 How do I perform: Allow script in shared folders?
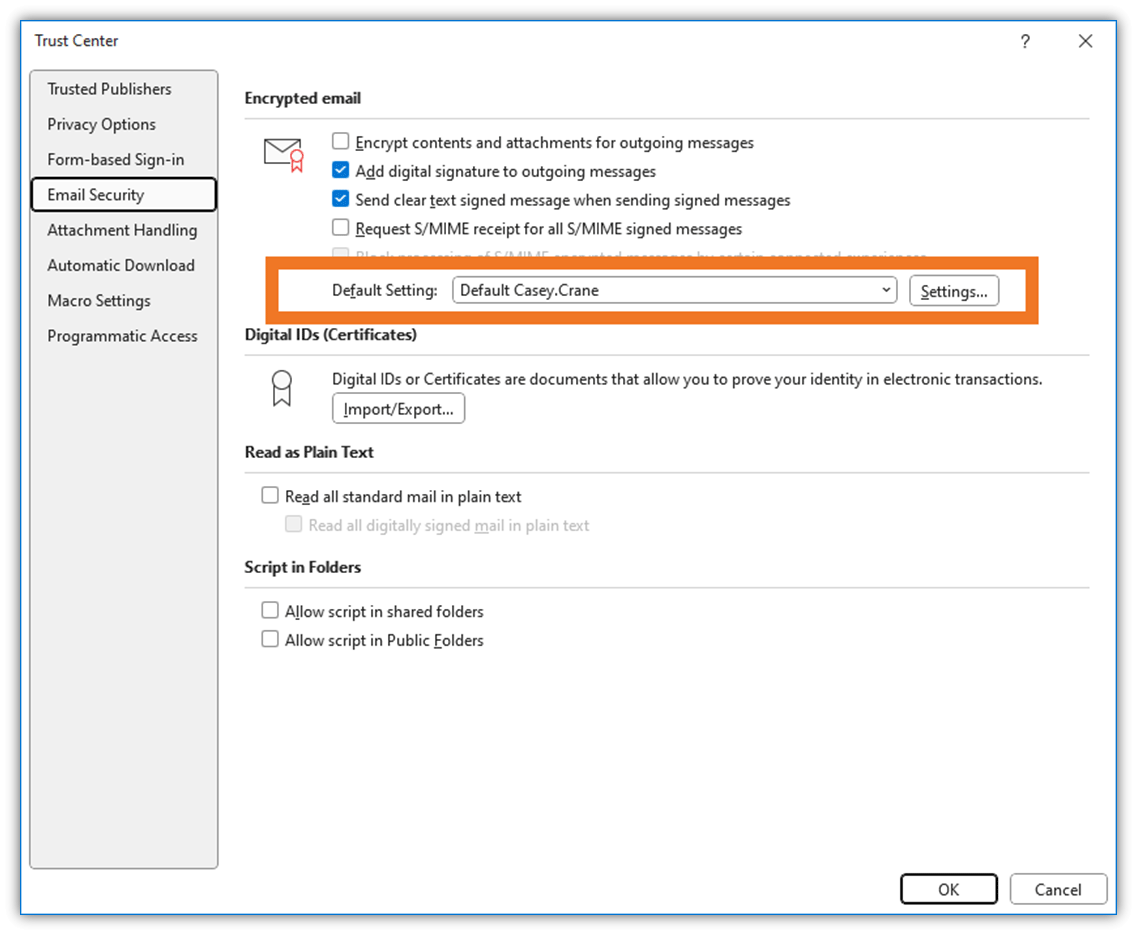click(x=270, y=611)
